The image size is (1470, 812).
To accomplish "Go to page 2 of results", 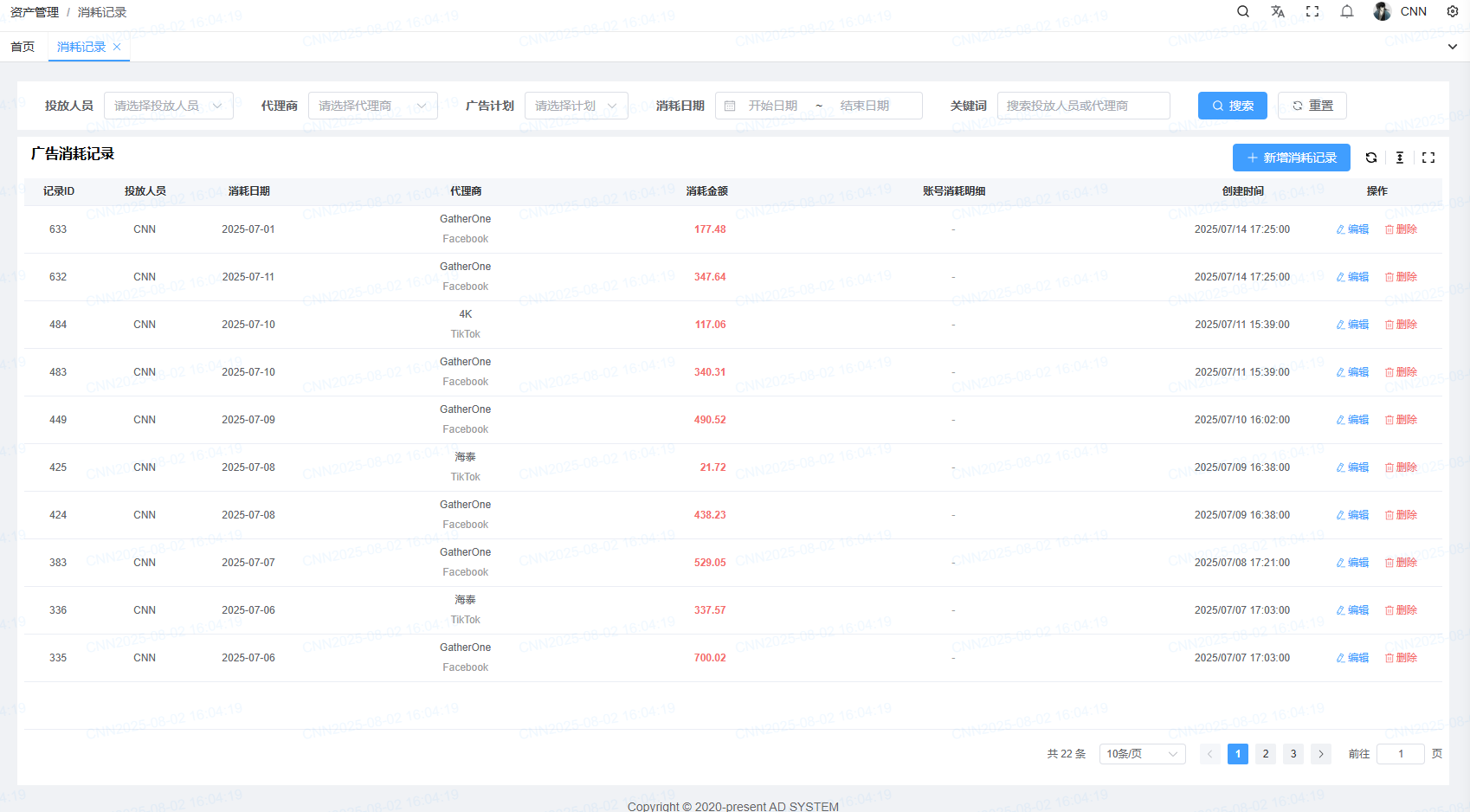I will click(x=1266, y=754).
